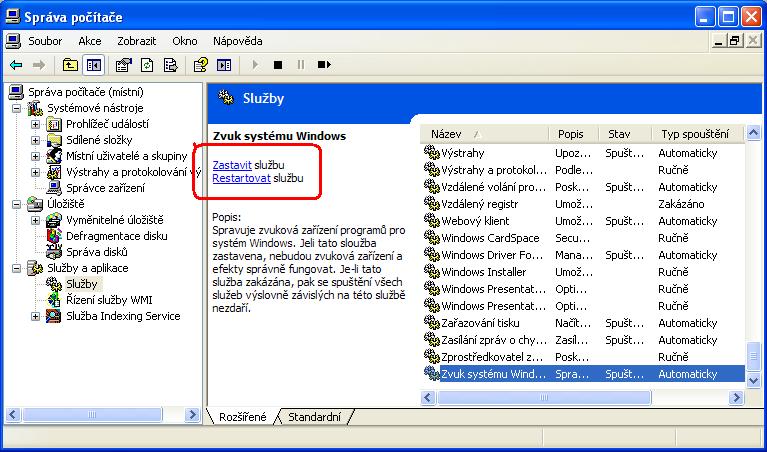
Task: Click the Prohlížeč událostí tree icon
Action: click(54, 124)
